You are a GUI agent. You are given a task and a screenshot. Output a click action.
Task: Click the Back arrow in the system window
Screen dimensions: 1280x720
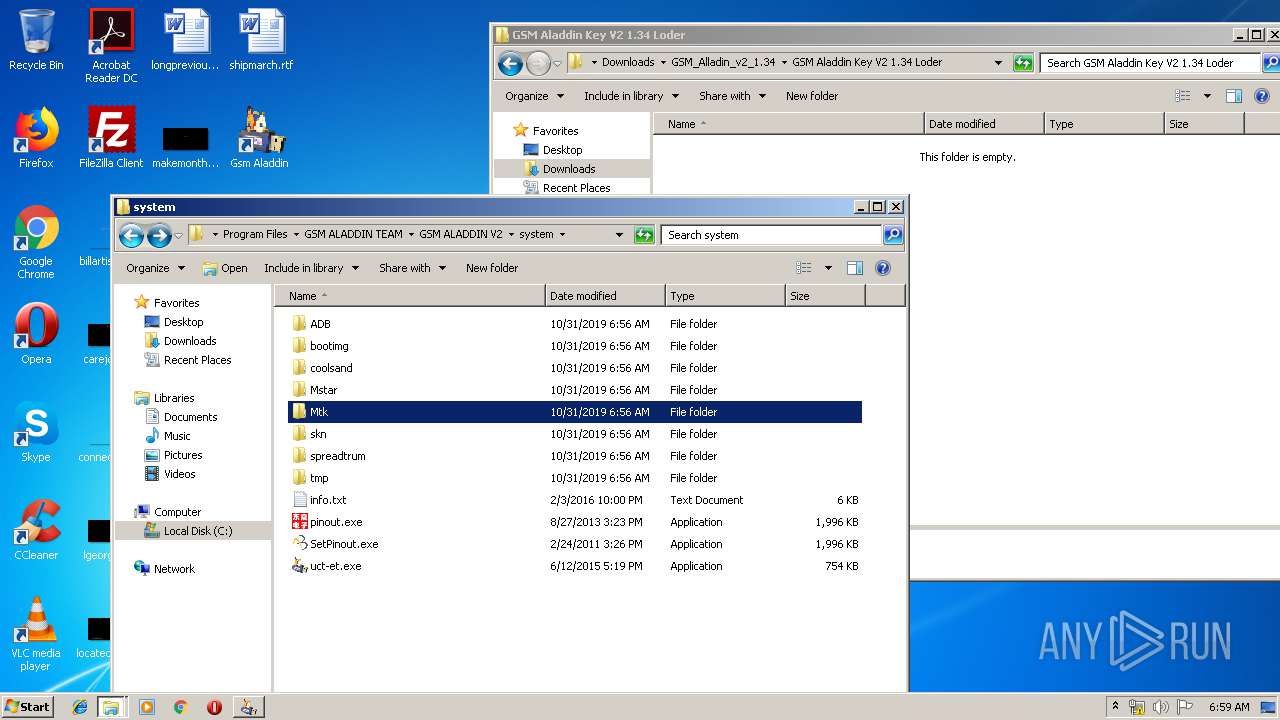tap(131, 235)
